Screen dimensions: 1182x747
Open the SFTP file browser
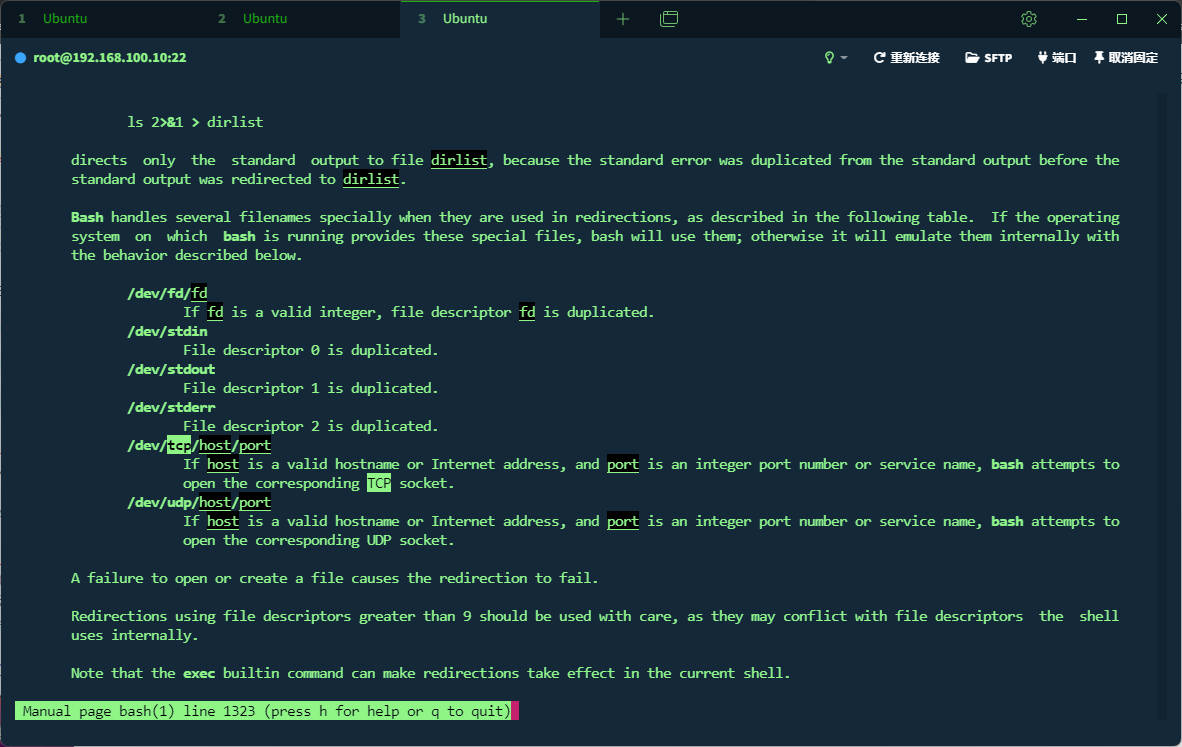(x=988, y=58)
